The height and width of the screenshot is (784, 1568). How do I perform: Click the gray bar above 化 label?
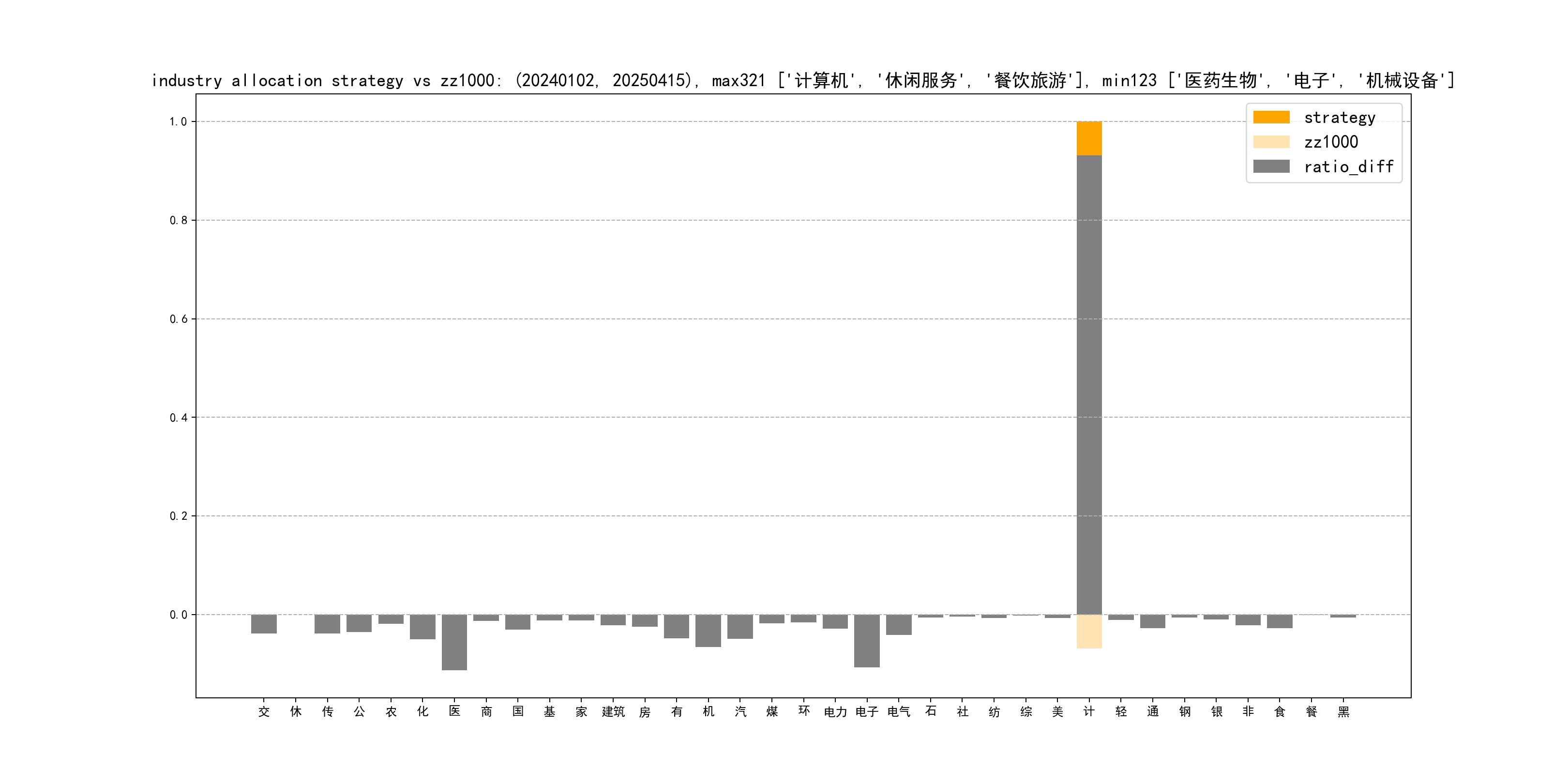tap(422, 627)
